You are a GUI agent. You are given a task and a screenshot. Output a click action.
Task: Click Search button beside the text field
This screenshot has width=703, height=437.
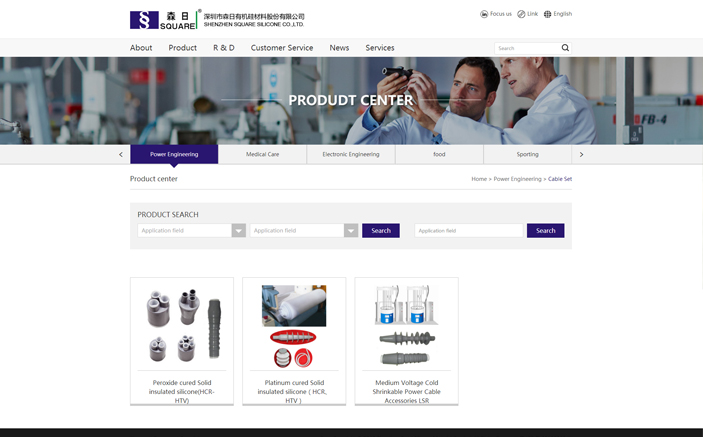click(x=545, y=230)
